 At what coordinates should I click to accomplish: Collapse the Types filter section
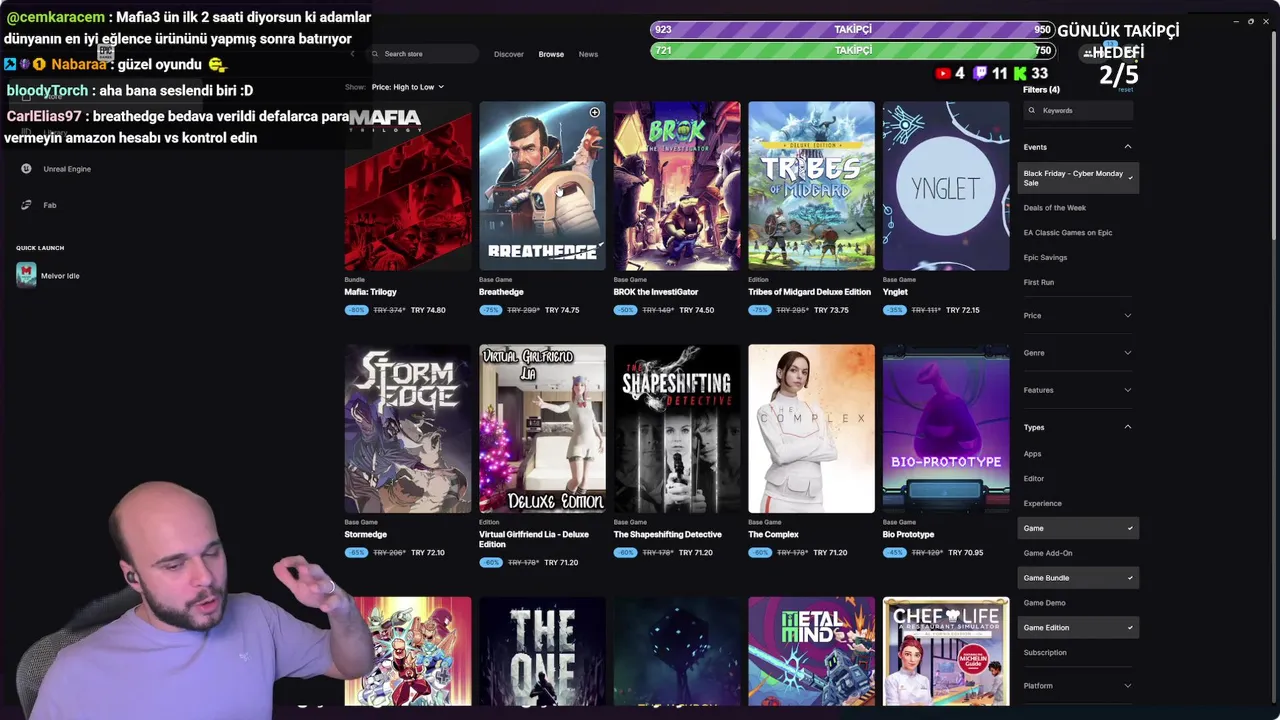pos(1078,427)
